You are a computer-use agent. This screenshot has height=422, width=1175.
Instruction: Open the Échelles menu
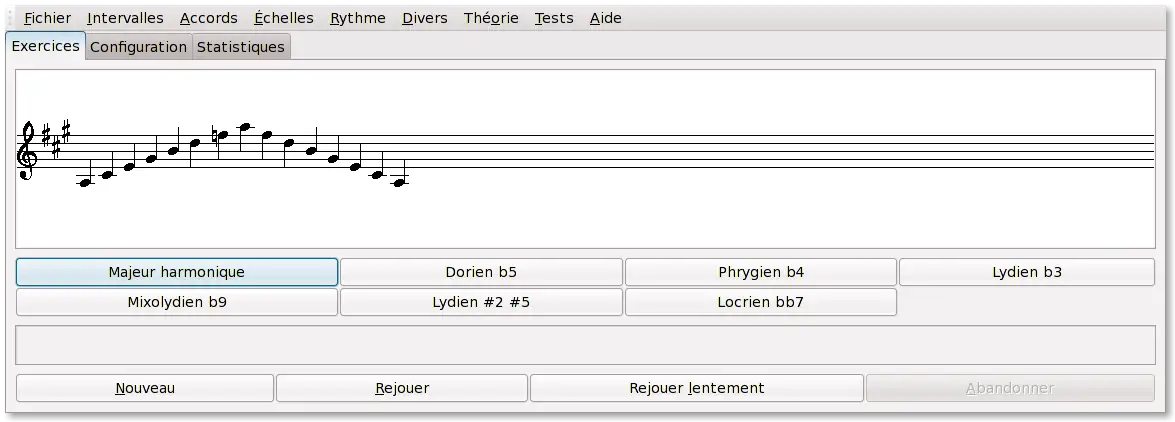283,18
